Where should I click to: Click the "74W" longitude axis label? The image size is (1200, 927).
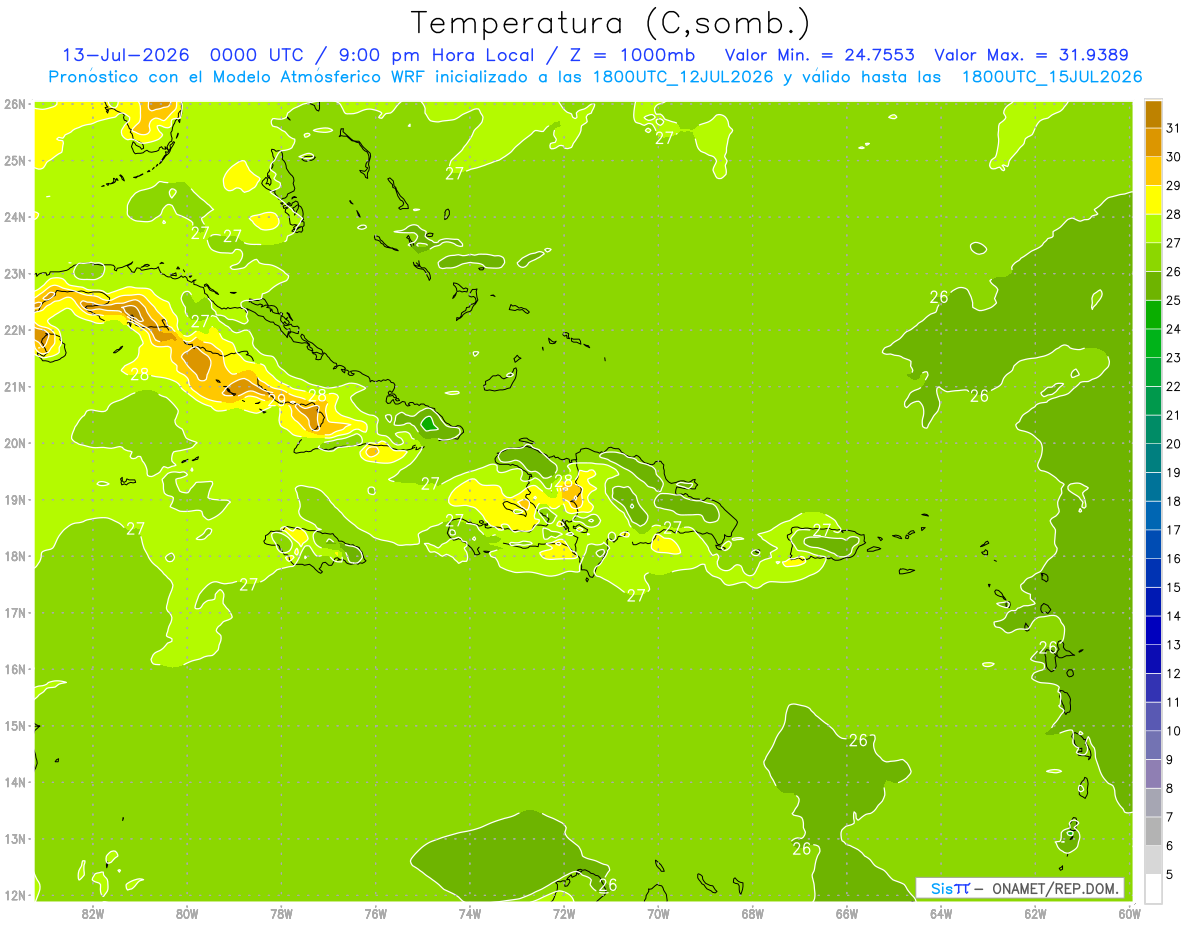click(470, 912)
